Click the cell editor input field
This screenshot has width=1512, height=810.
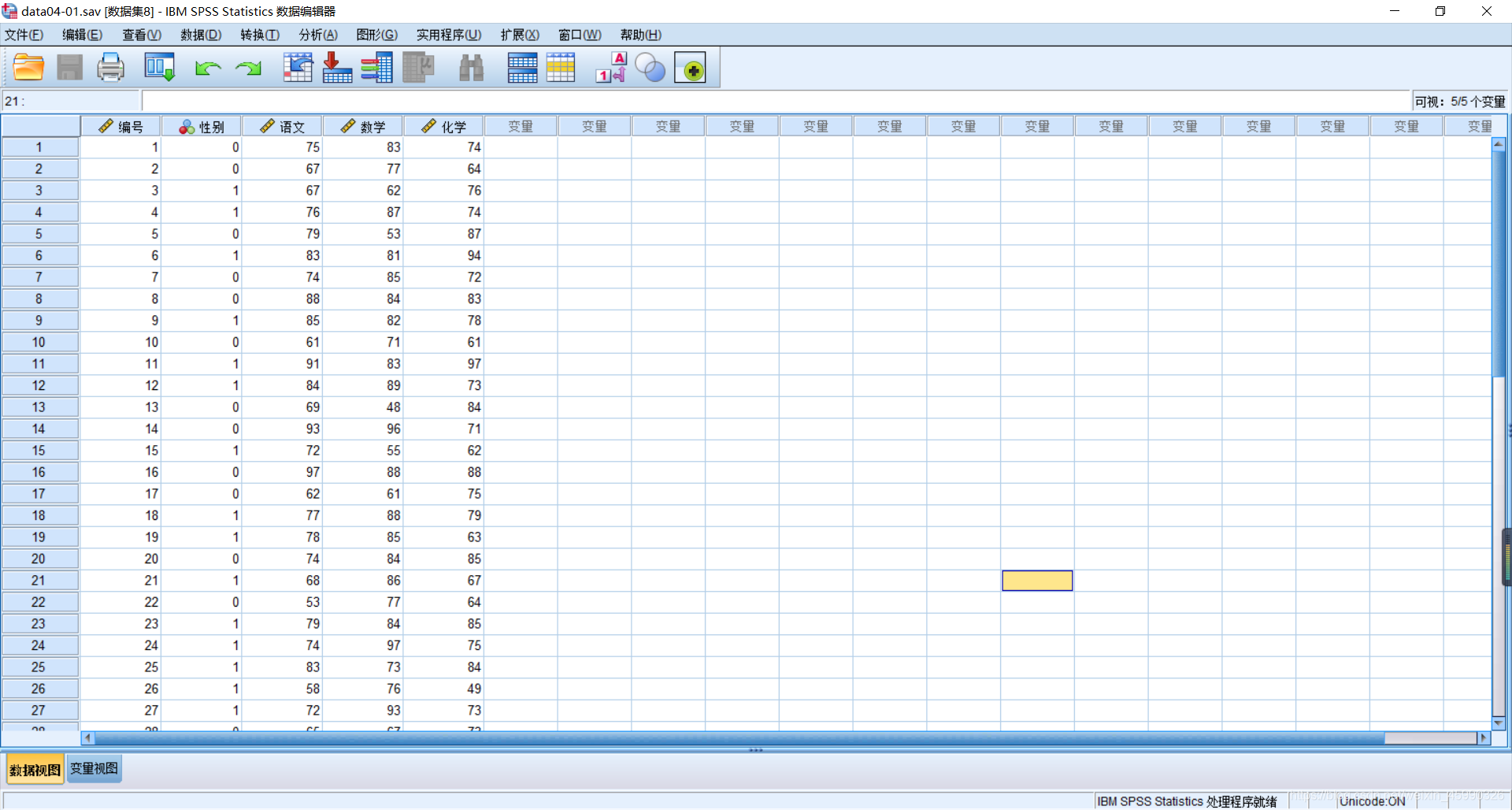tap(776, 101)
